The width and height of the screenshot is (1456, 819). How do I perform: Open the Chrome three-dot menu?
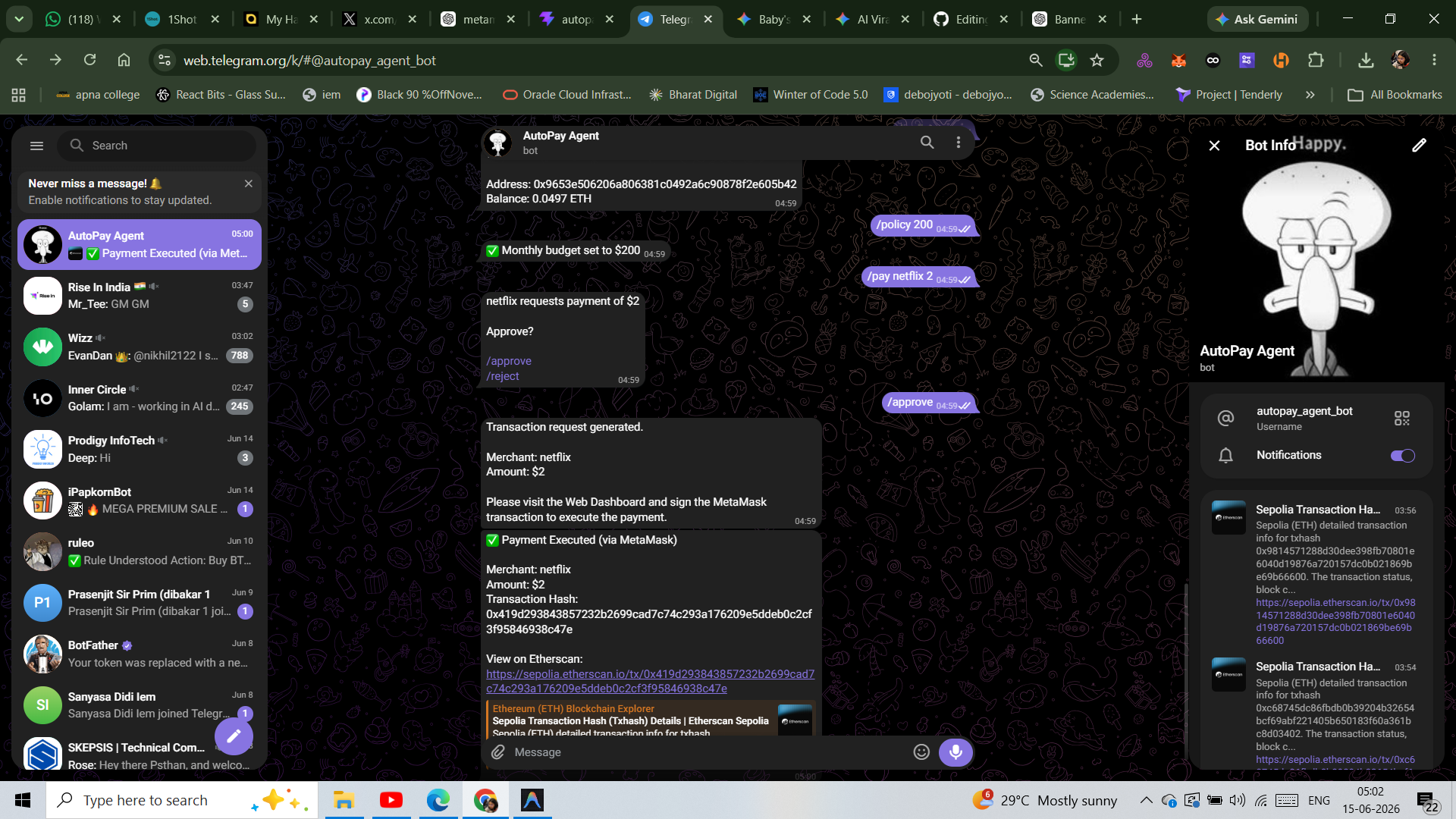coord(1434,60)
